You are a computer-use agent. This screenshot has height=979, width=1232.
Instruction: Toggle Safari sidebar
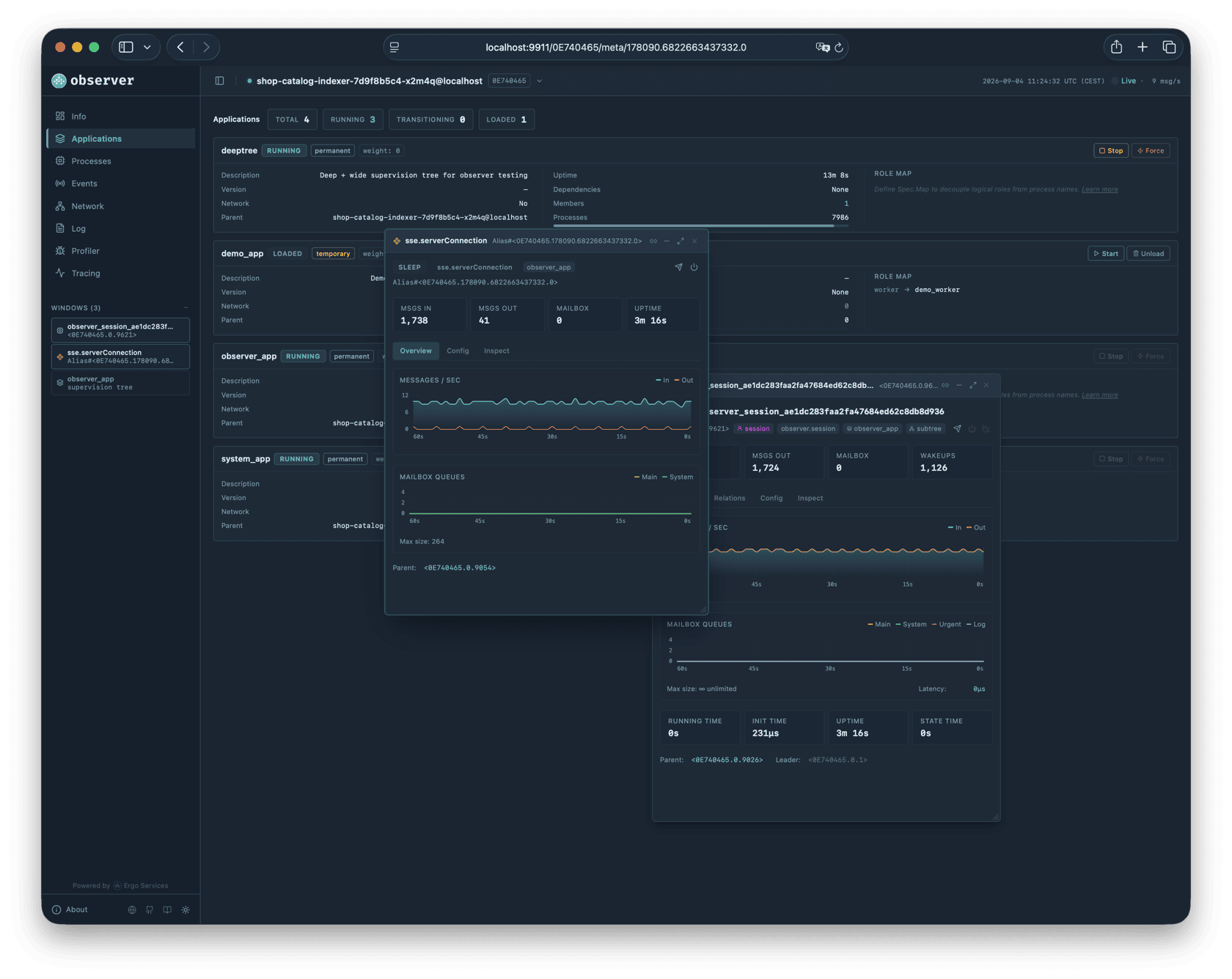click(x=126, y=47)
